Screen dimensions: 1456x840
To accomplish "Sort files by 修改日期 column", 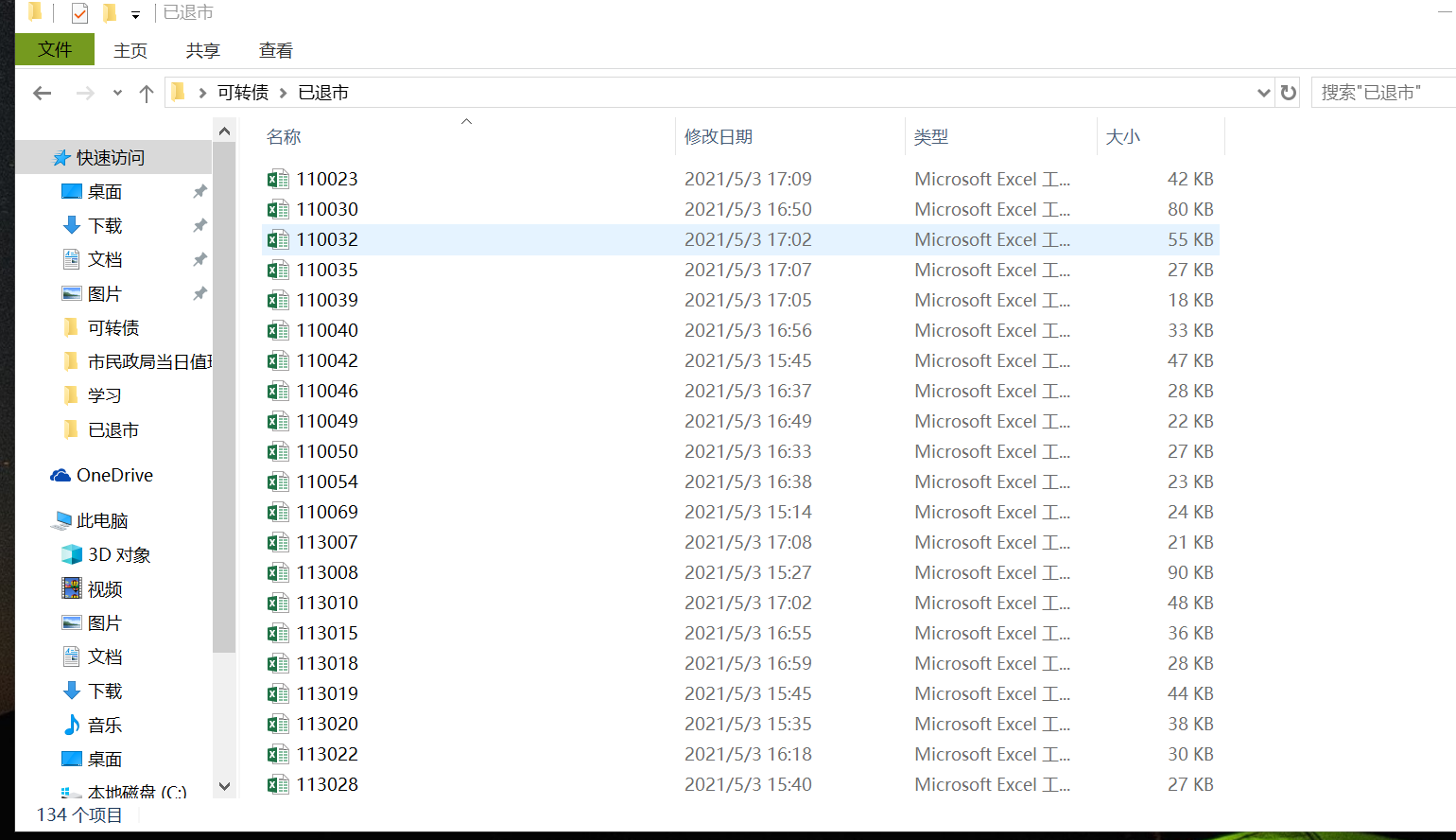I will pyautogui.click(x=719, y=137).
